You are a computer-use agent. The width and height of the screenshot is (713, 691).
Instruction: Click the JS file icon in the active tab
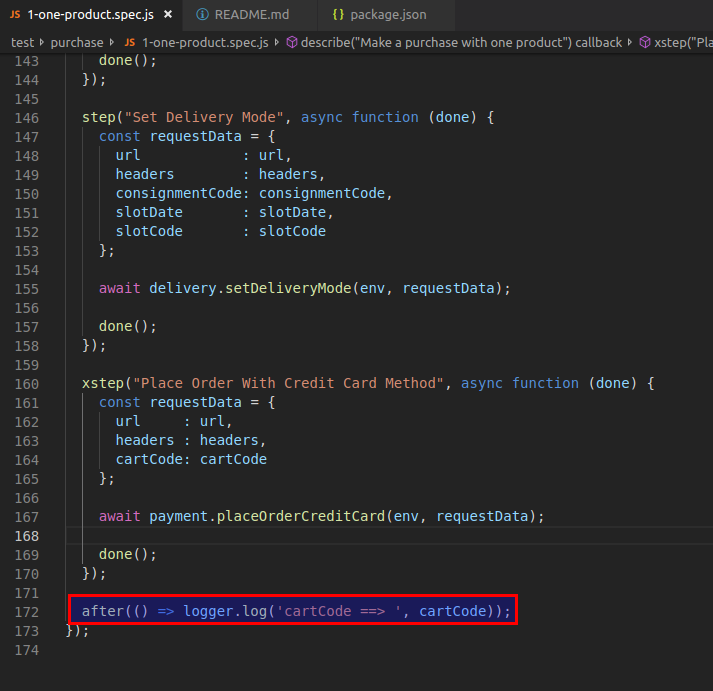pos(15,15)
